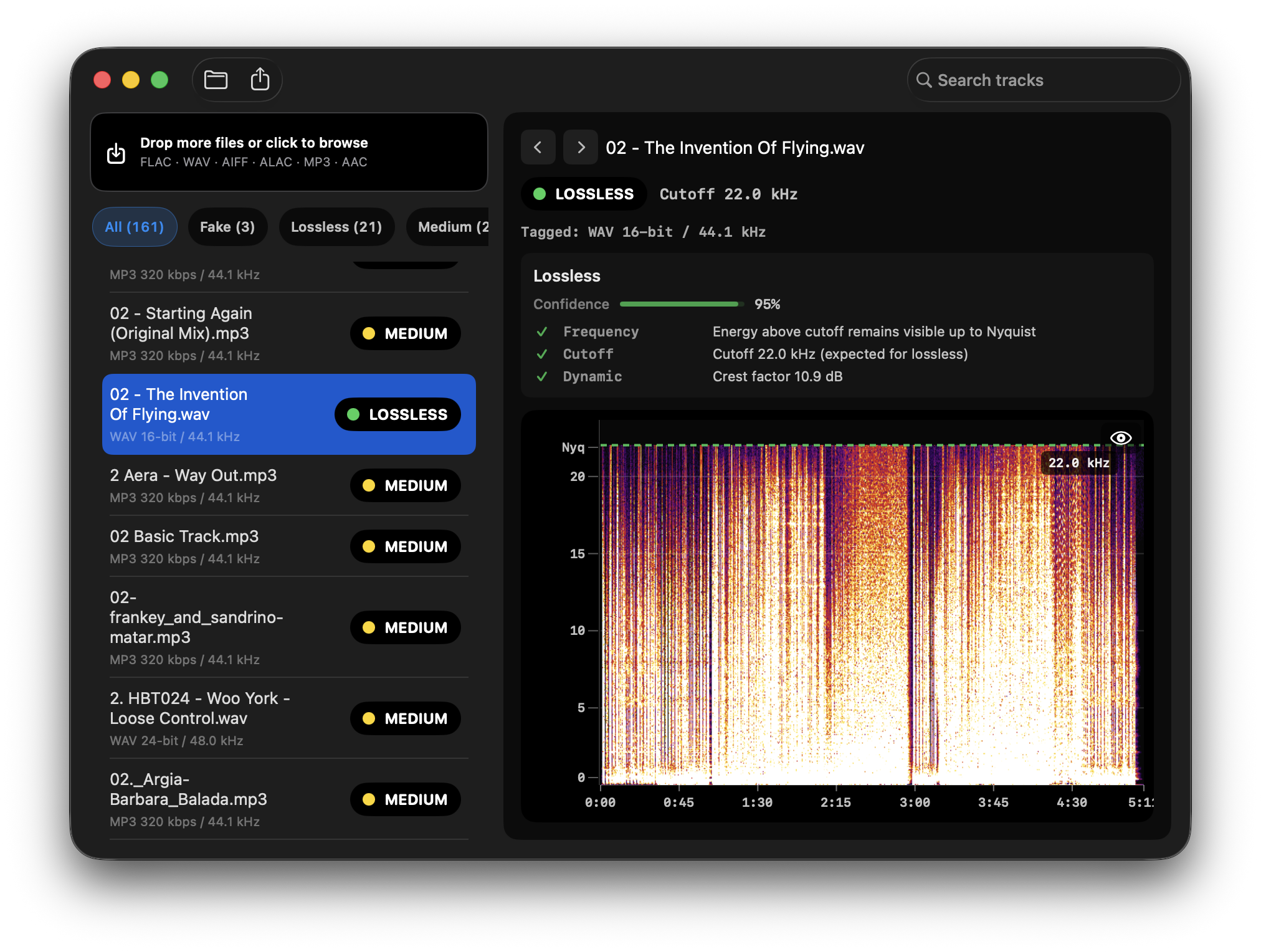Click the 22.0 kHz cutoff label on spectrogram
Viewport: 1261px width, 952px height.
[x=1078, y=463]
